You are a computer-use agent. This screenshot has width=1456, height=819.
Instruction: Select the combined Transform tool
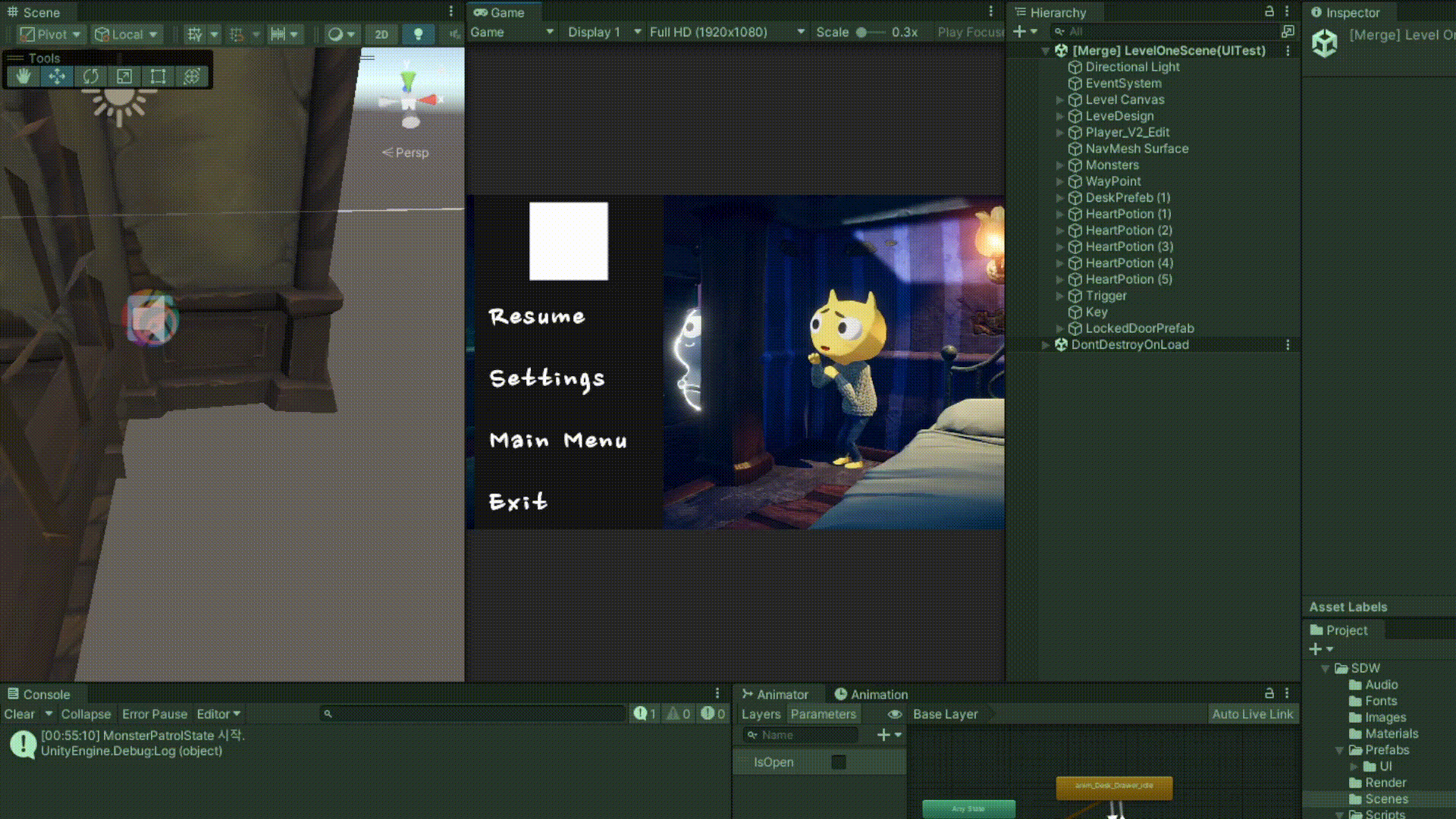coord(192,76)
